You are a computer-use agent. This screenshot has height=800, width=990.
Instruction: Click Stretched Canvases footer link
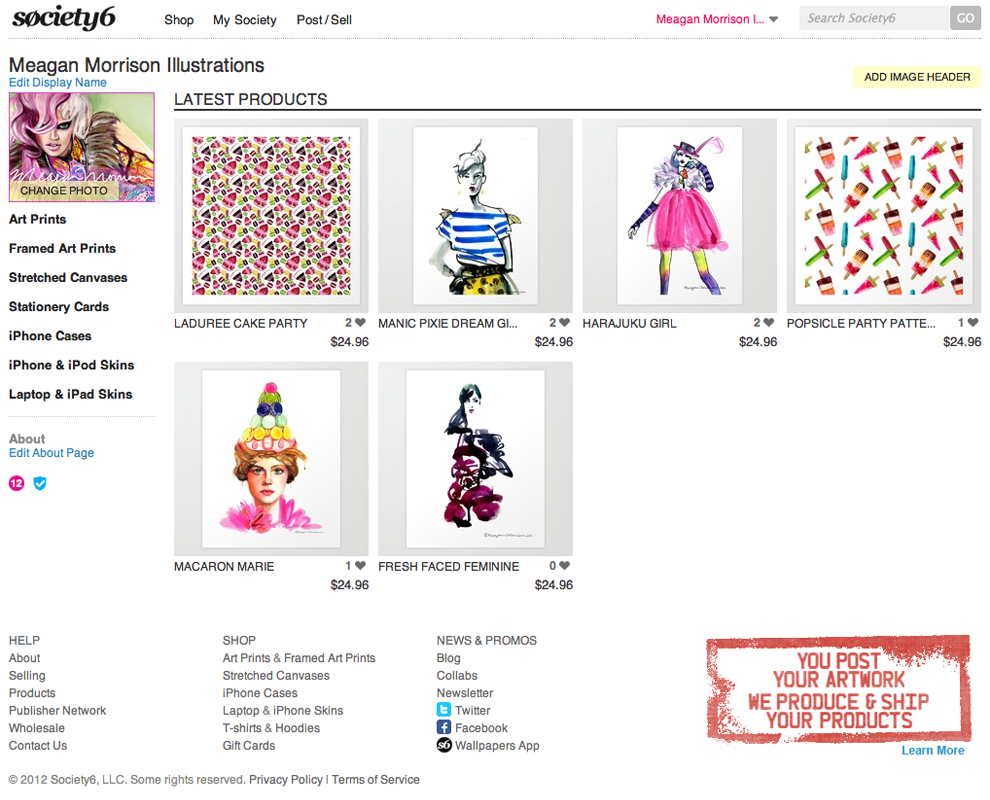pyautogui.click(x=276, y=676)
